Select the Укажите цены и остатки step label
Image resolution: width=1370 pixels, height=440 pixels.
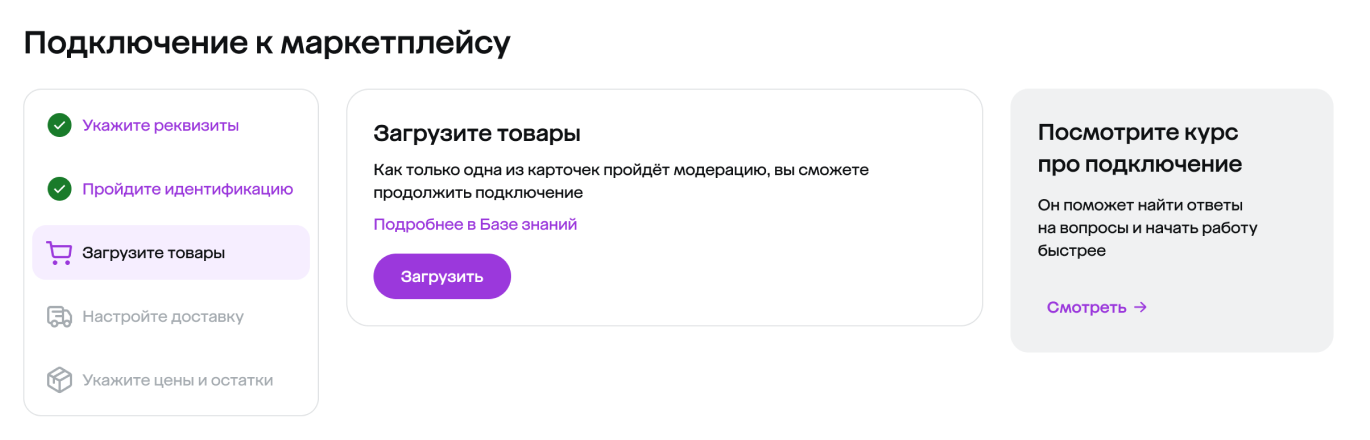pyautogui.click(x=177, y=380)
